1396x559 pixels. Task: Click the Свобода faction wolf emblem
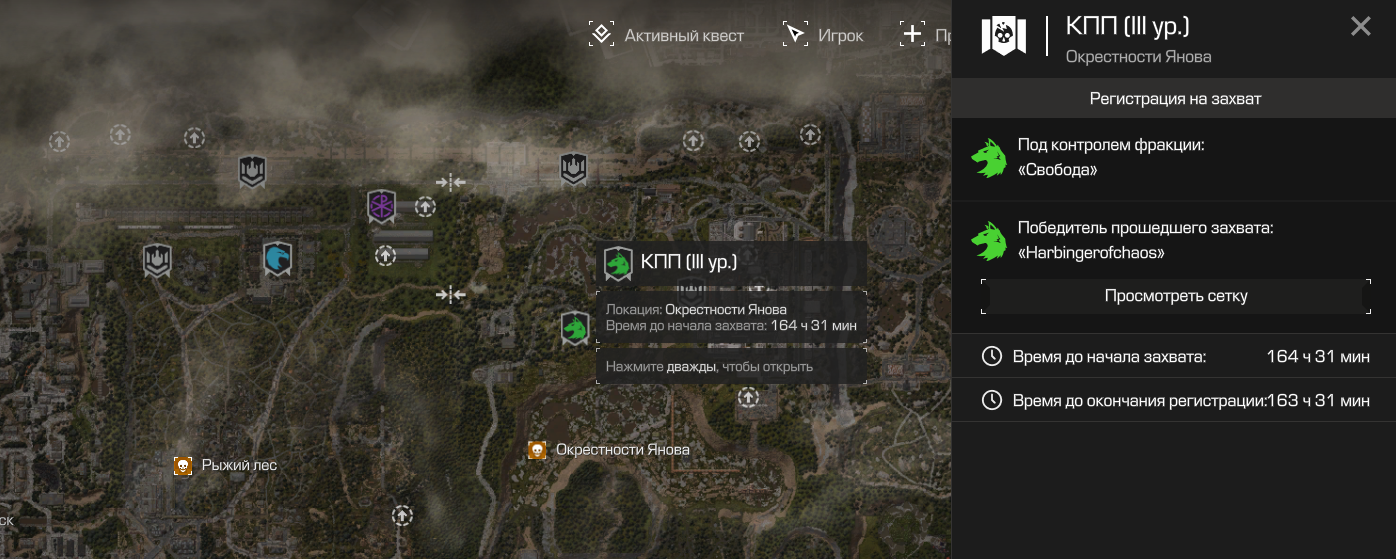989,157
